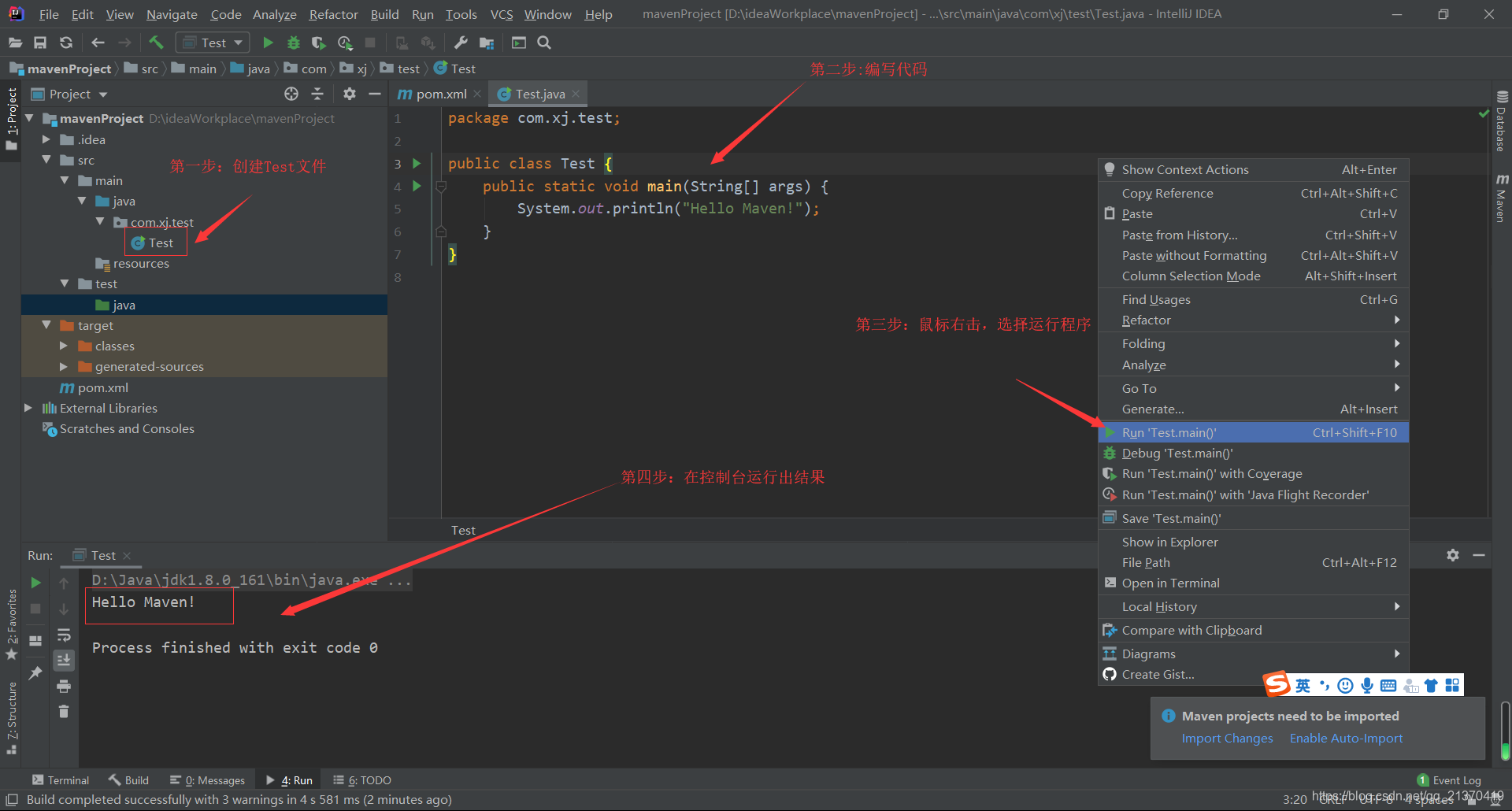Viewport: 1512px width, 811px height.
Task: Toggle scroll to end in Run console
Action: 64,660
